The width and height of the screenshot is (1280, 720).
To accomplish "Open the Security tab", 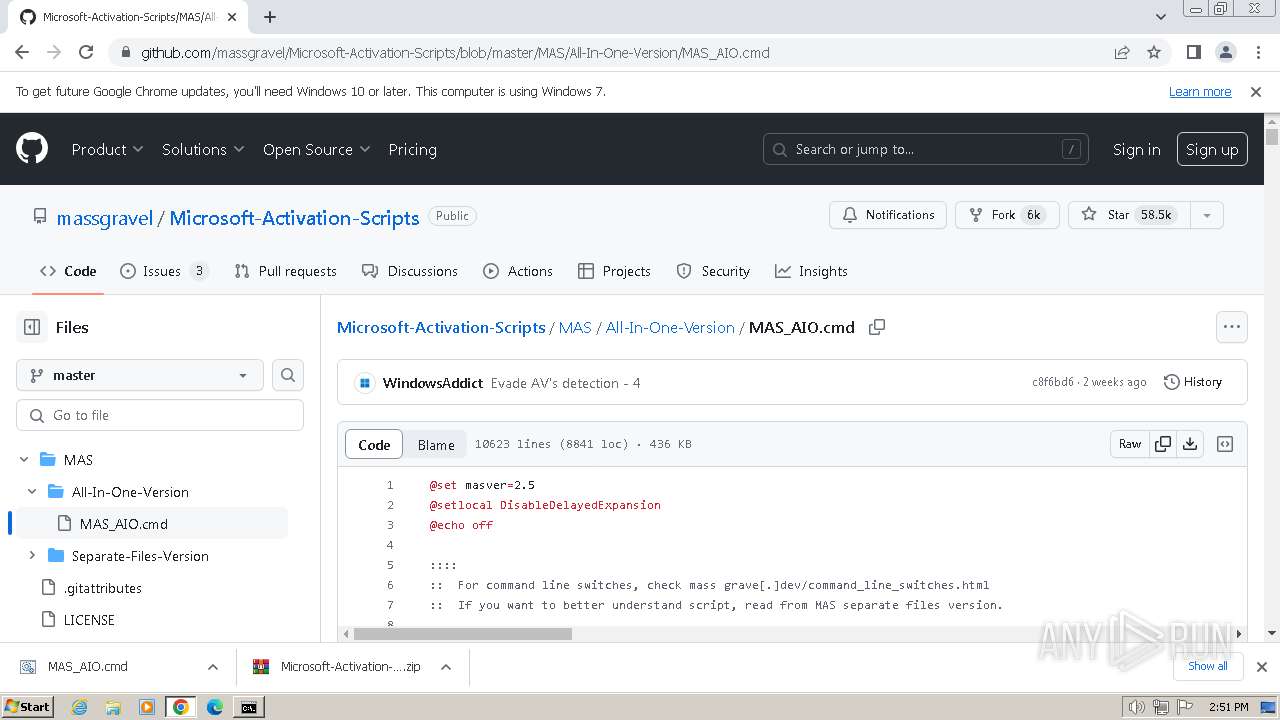I will pos(713,271).
